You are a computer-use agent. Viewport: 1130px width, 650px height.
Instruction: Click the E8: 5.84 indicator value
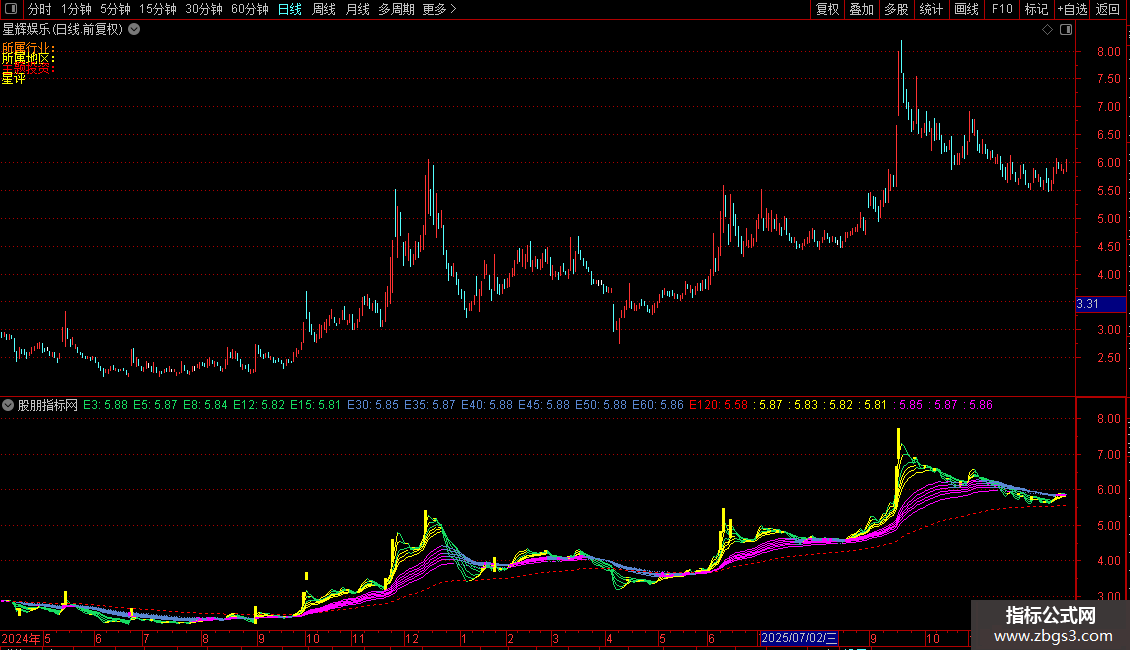pos(205,405)
